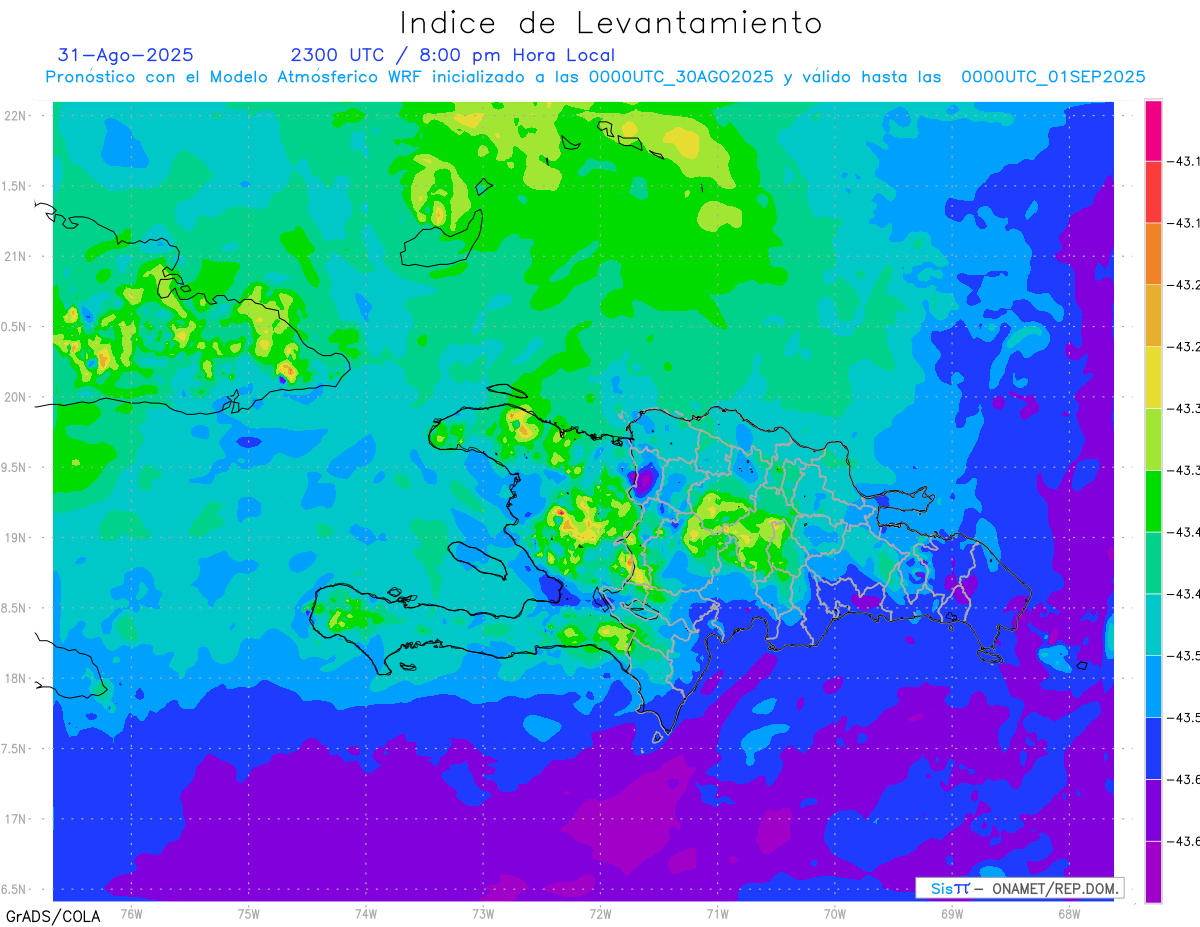Click the '17N' latitude label
The image size is (1200, 927).
15,819
